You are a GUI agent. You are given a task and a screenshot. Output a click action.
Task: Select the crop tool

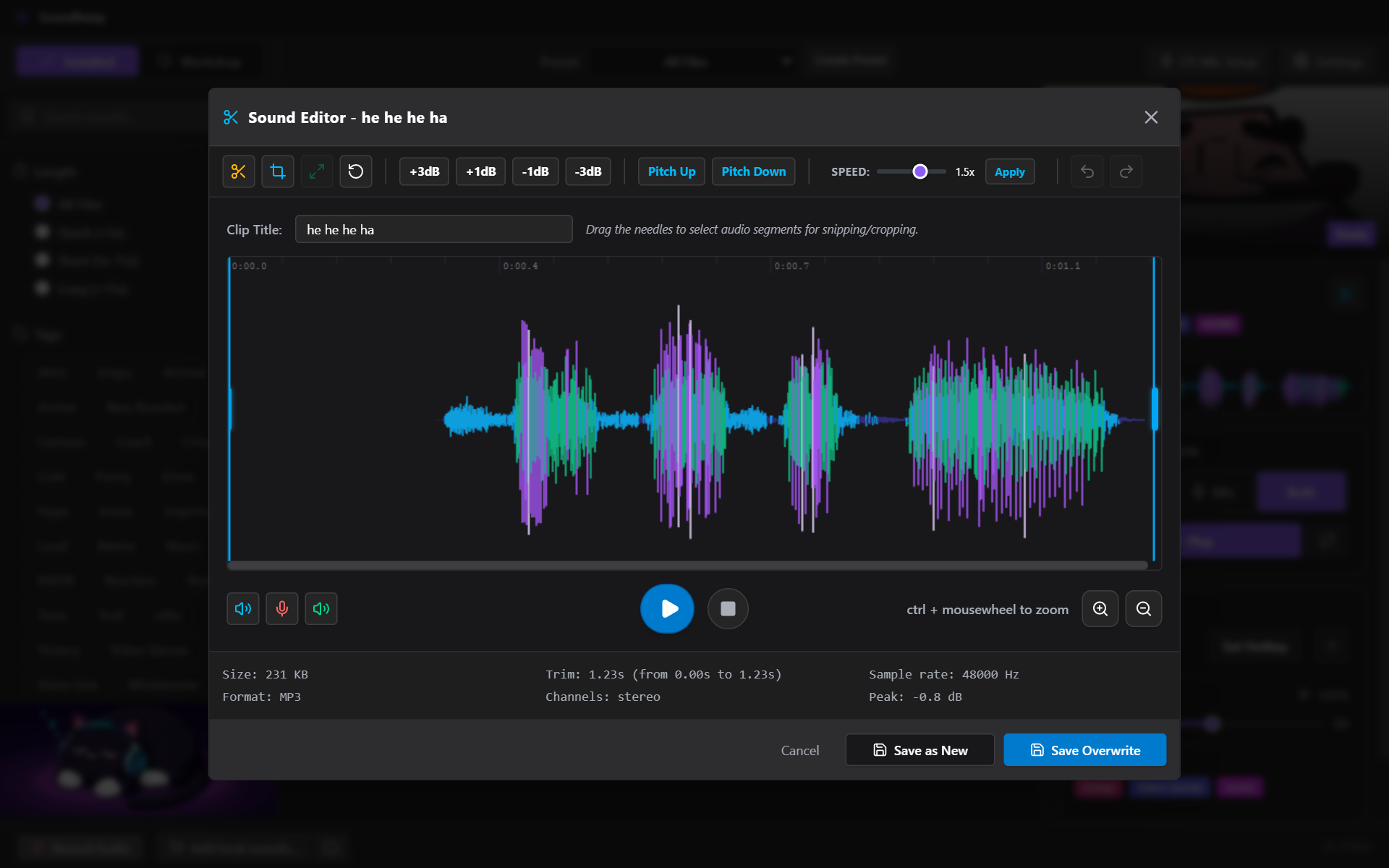[277, 171]
